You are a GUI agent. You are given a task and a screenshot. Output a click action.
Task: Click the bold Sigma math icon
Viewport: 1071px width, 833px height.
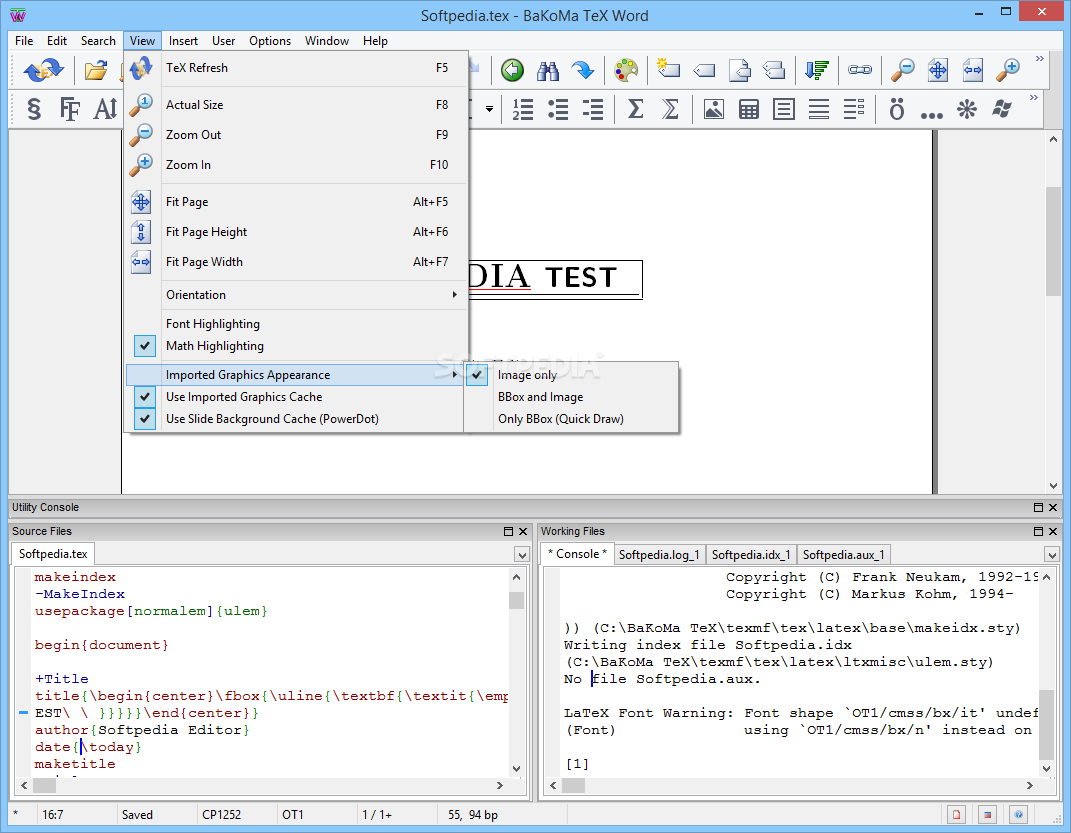click(x=635, y=109)
